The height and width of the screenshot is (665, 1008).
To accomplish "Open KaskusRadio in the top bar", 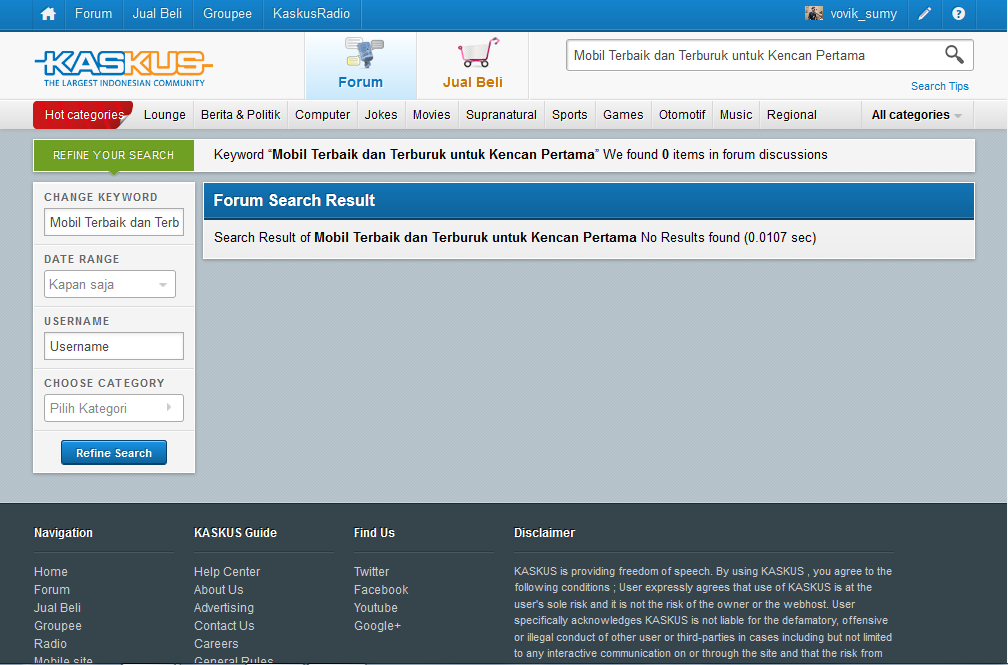I will (311, 14).
